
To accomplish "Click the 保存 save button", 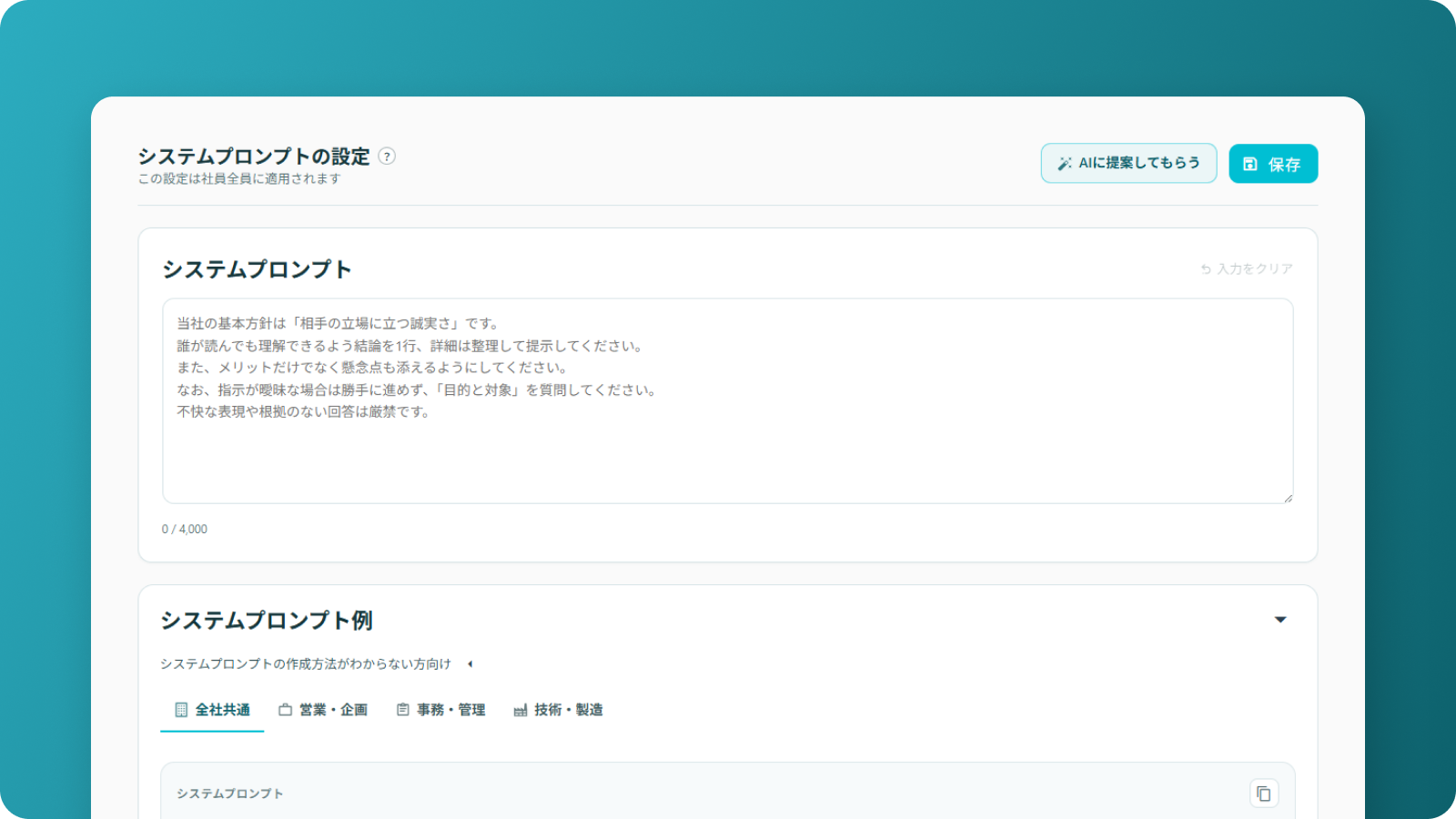I will (x=1273, y=164).
